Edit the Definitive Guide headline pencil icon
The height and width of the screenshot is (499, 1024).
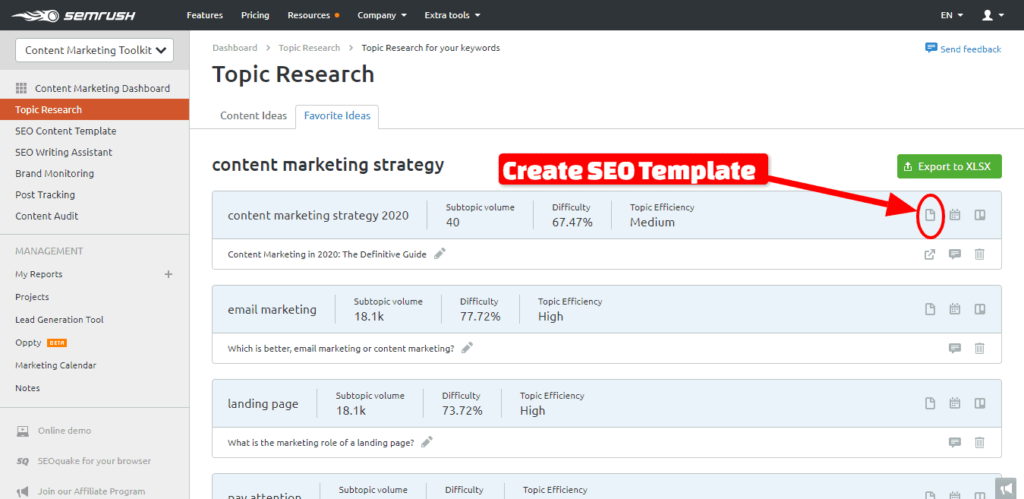(440, 254)
